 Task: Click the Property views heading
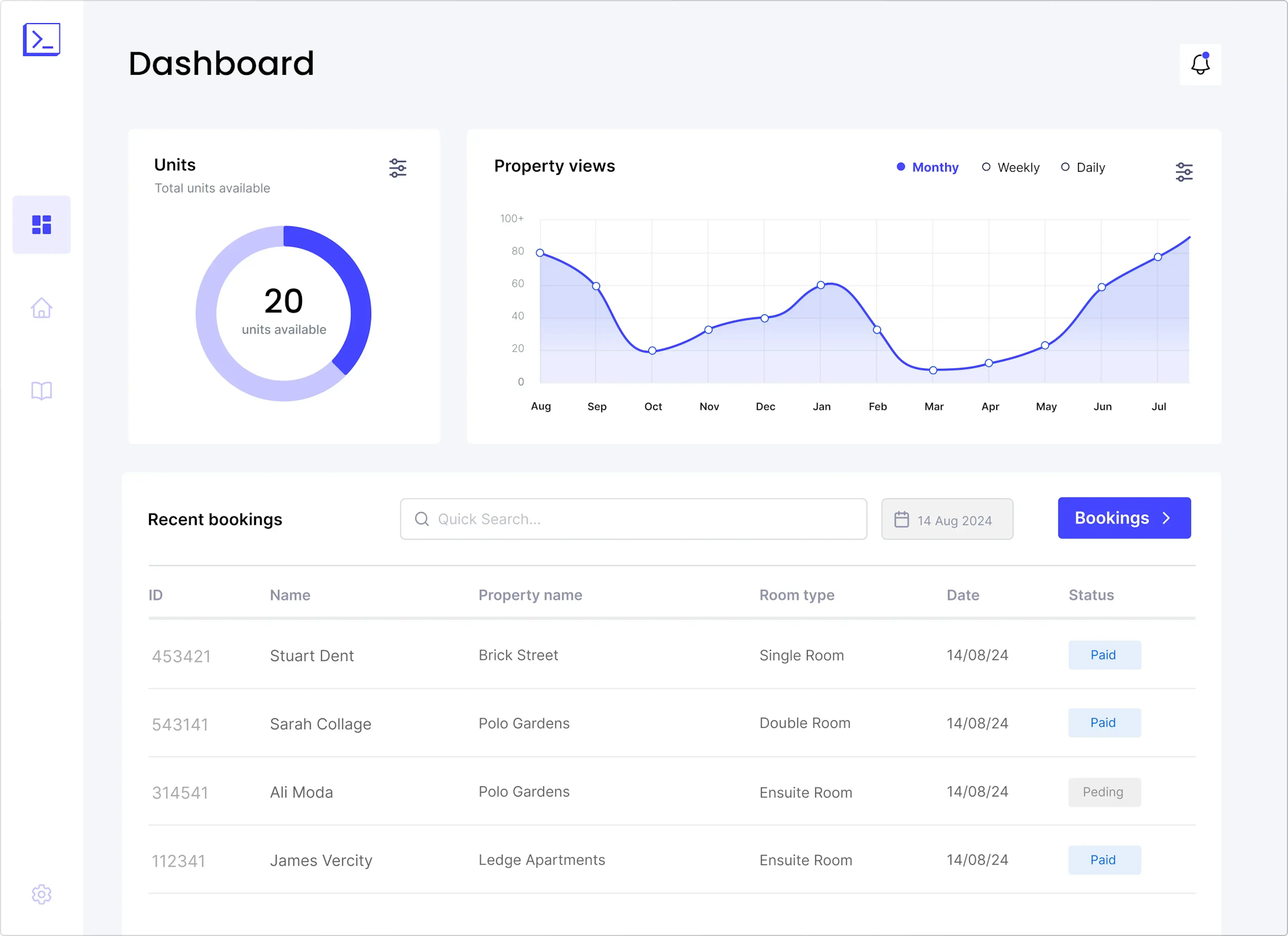[x=555, y=166]
